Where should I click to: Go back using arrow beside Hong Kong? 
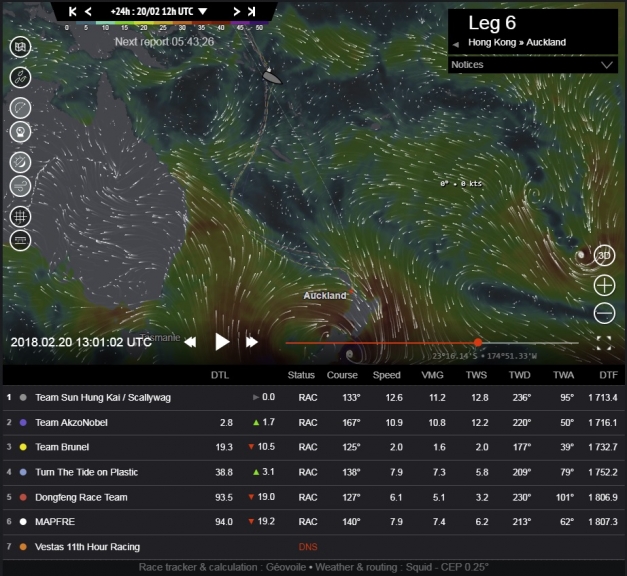456,44
